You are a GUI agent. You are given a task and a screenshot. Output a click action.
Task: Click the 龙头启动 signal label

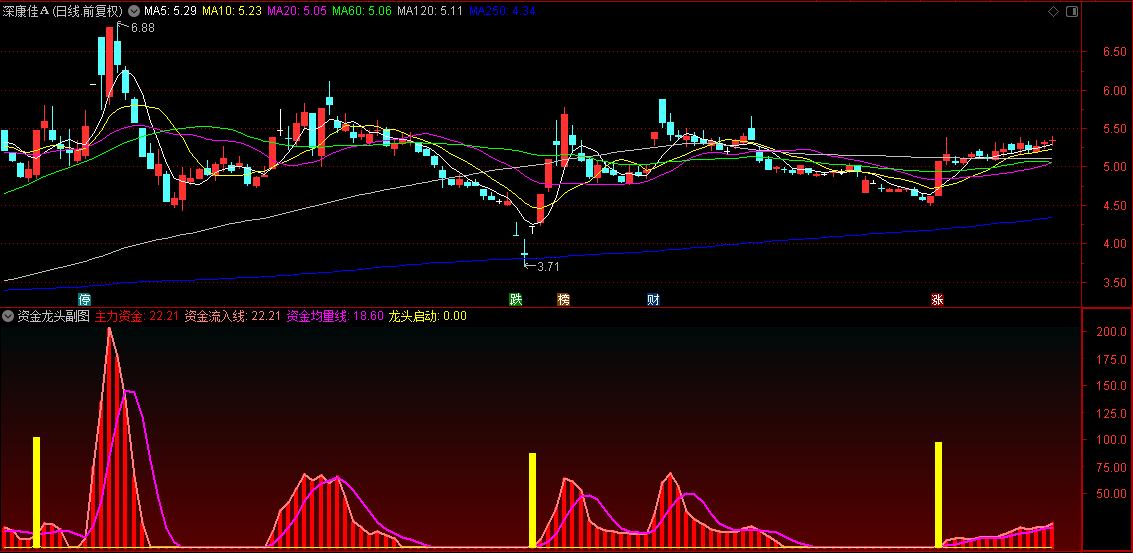[x=427, y=316]
